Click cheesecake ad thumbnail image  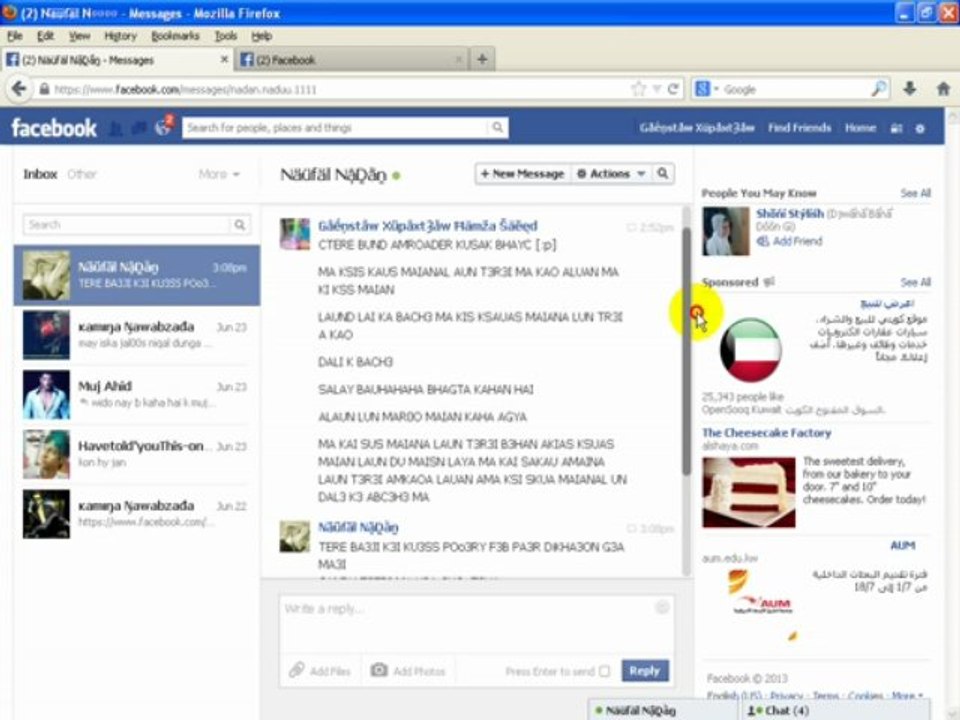tap(749, 492)
